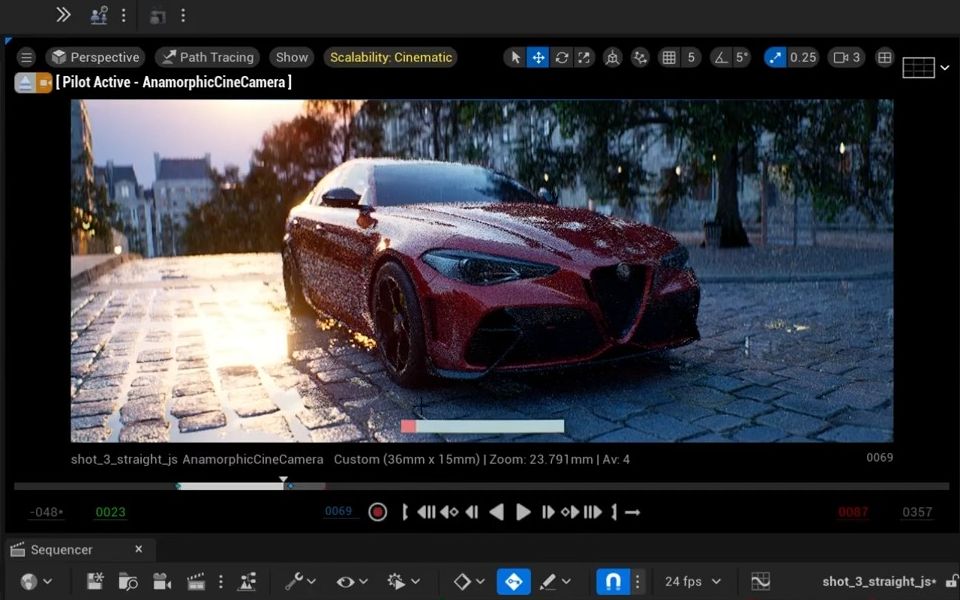The image size is (960, 600).
Task: Click the Scalability: Cinematic button
Action: (390, 57)
